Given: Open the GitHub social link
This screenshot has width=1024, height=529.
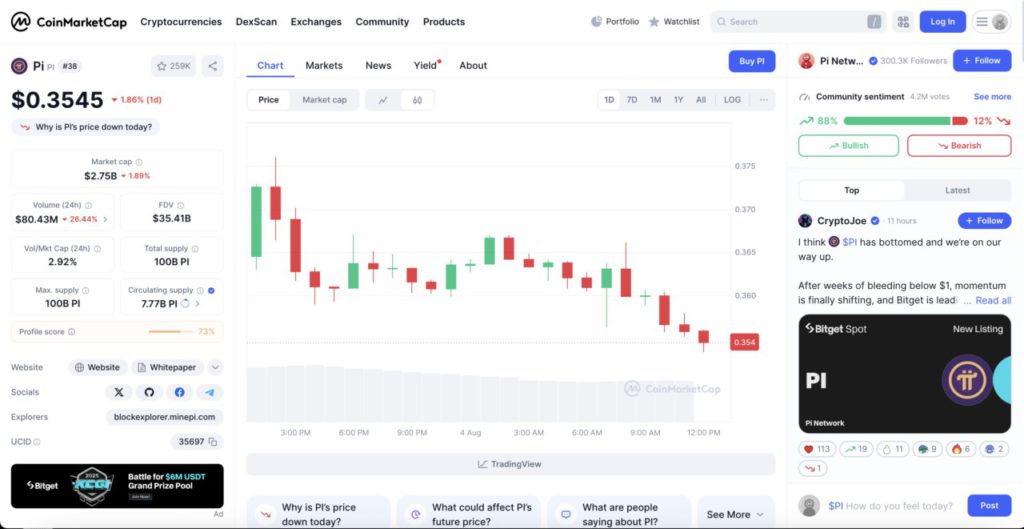Looking at the screenshot, I should click(x=149, y=393).
